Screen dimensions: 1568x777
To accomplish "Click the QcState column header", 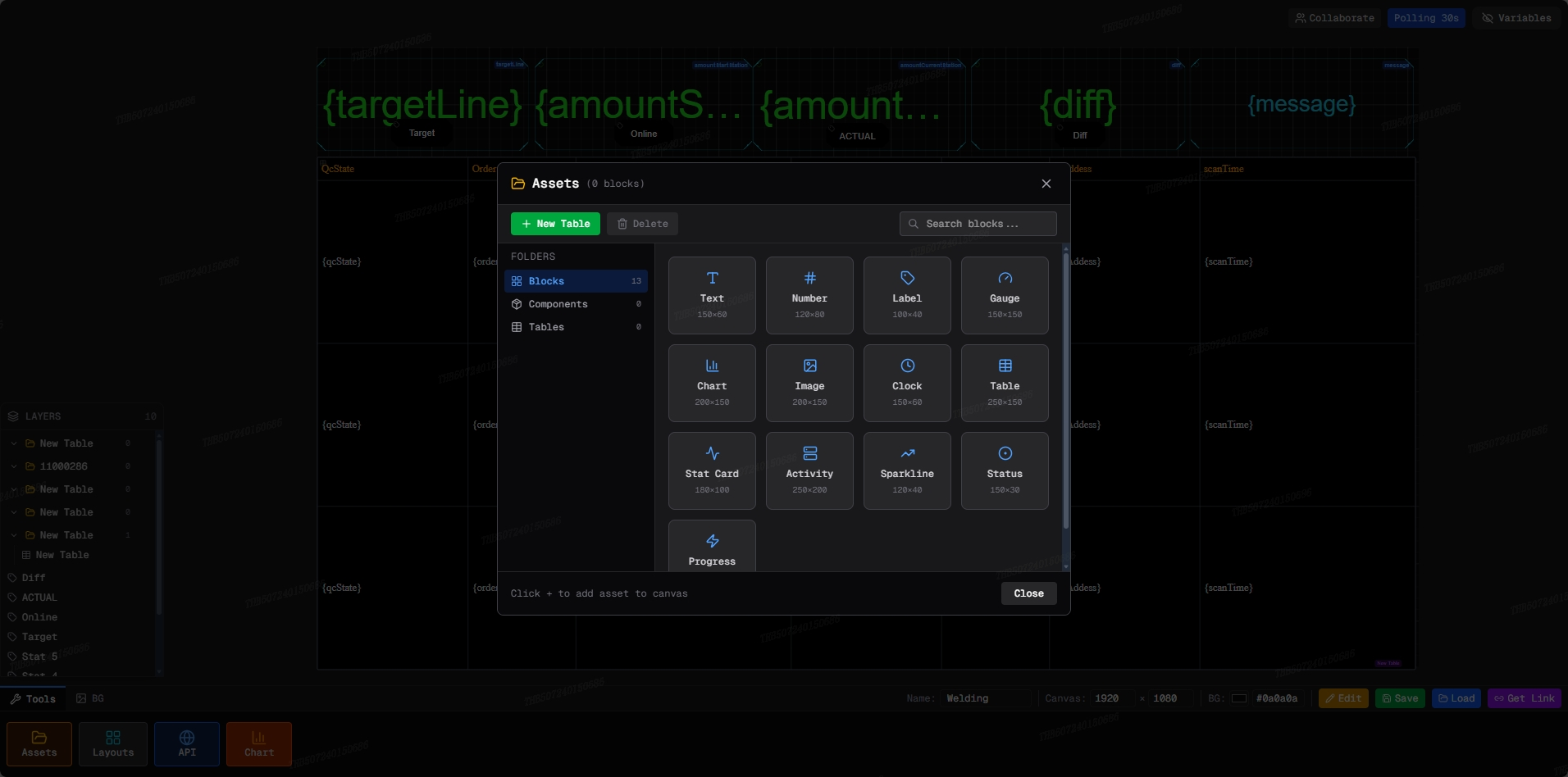I will (338, 169).
